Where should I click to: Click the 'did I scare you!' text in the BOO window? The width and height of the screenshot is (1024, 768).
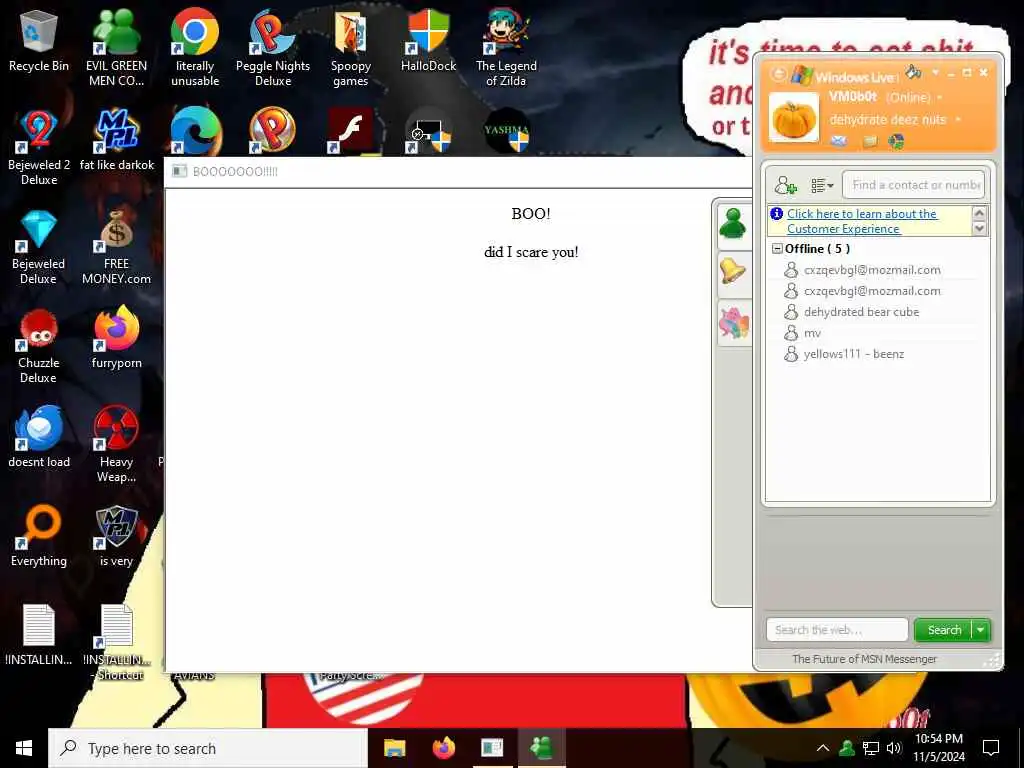click(531, 252)
